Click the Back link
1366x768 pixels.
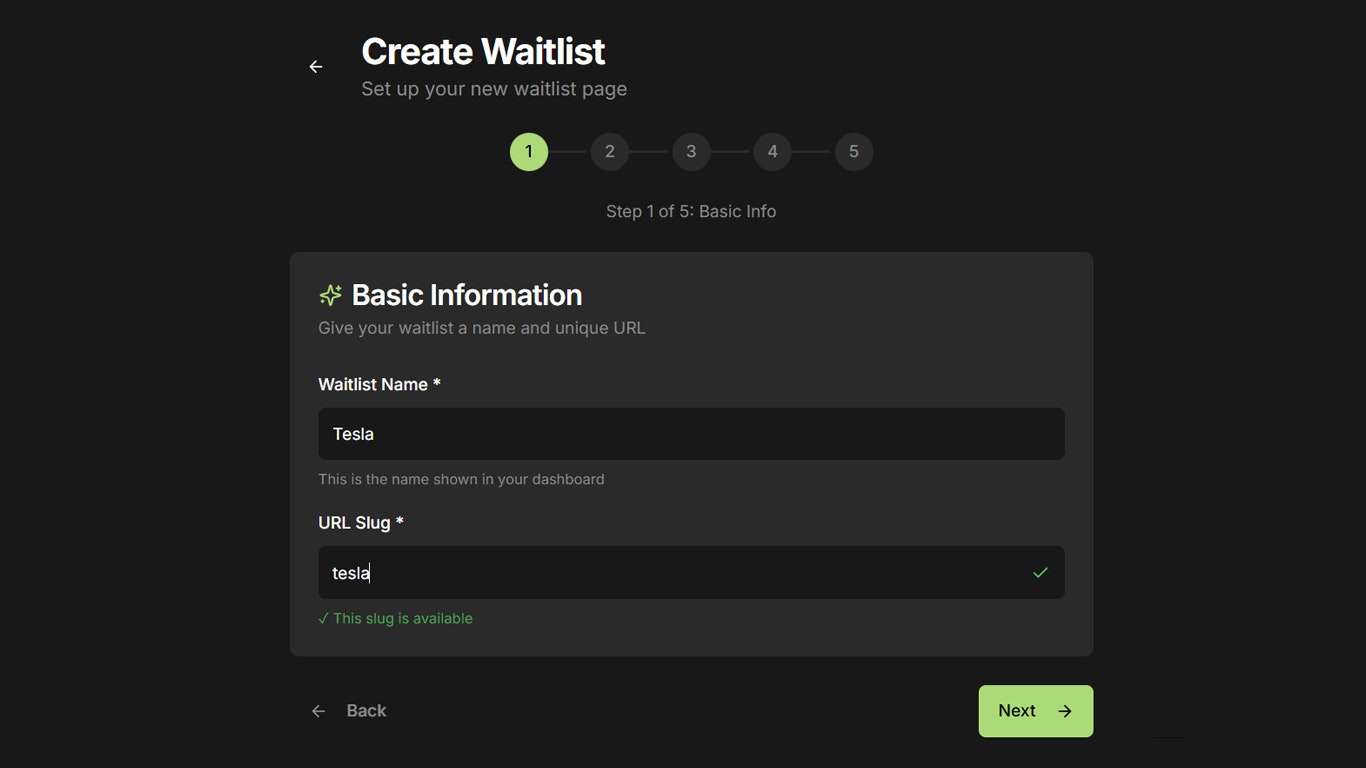[x=366, y=710]
